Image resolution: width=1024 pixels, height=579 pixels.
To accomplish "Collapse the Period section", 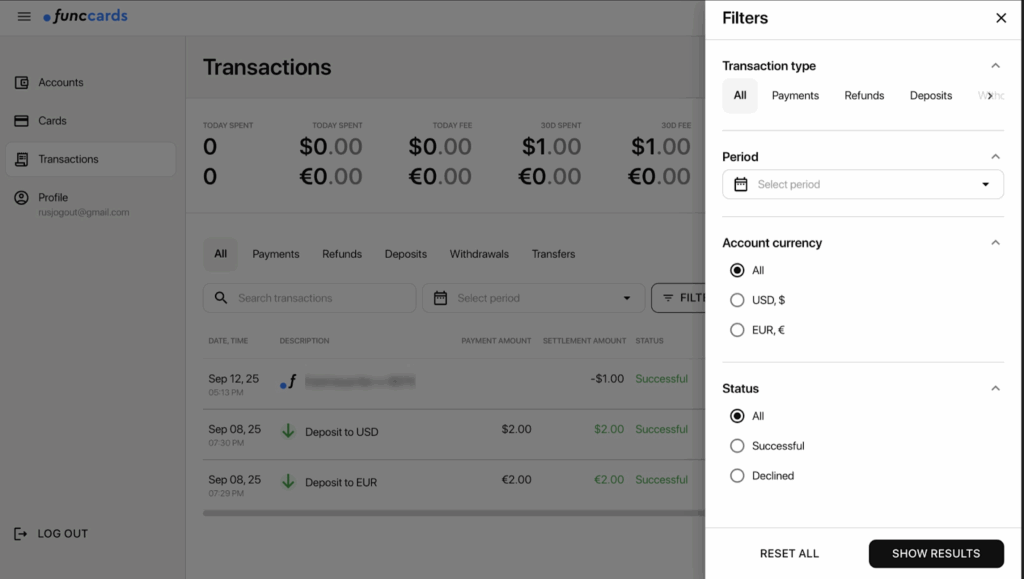I will point(995,157).
